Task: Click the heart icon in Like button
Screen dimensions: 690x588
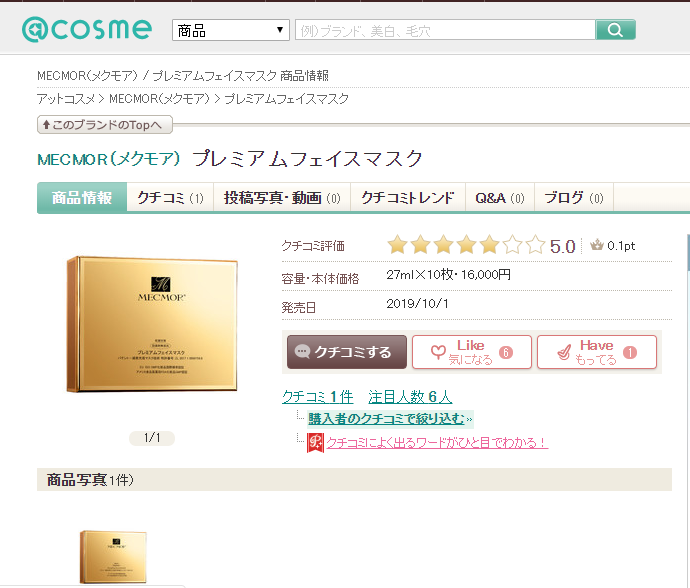Action: pos(438,352)
